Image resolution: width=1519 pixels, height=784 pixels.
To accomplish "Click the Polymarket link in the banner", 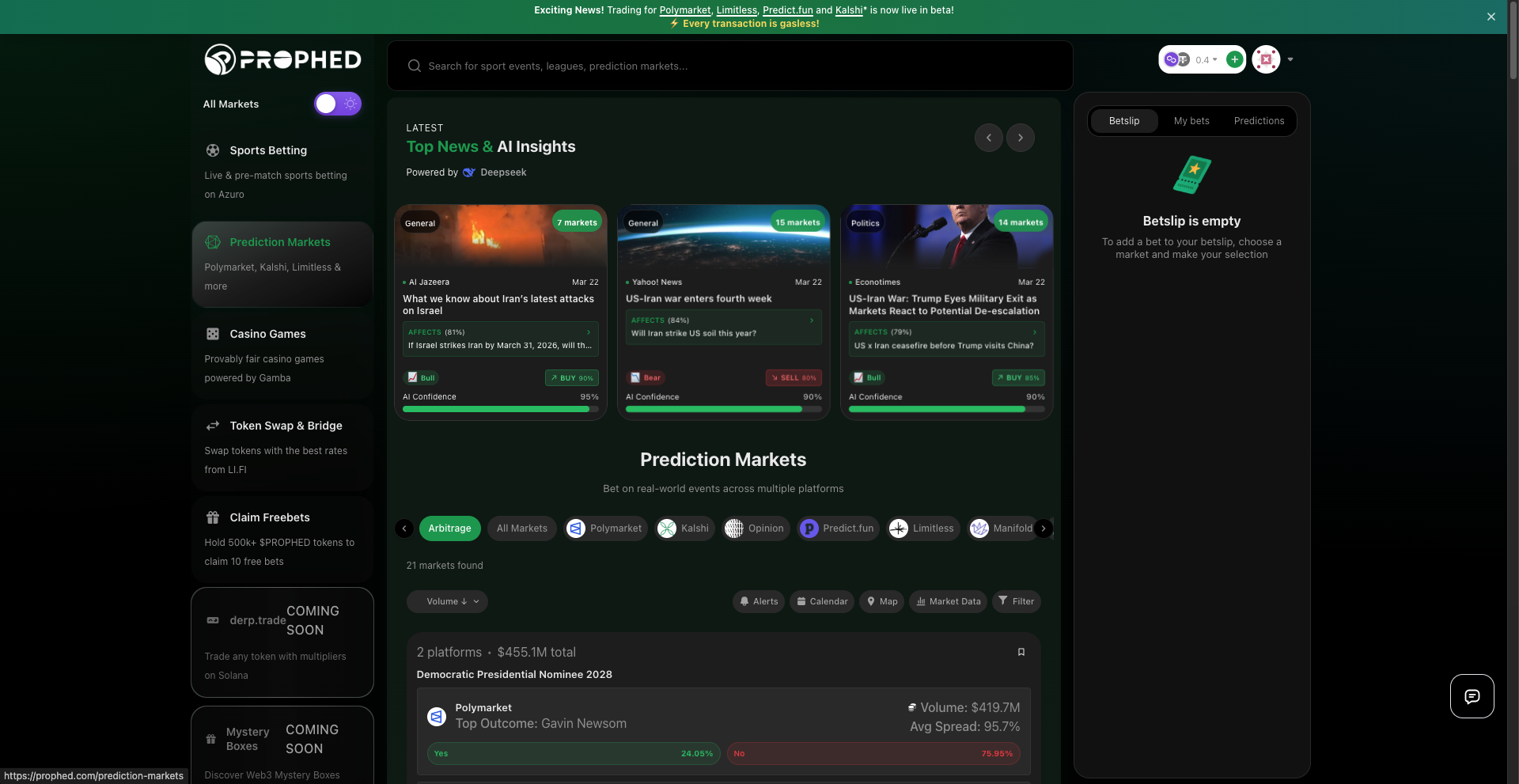I will click(684, 10).
